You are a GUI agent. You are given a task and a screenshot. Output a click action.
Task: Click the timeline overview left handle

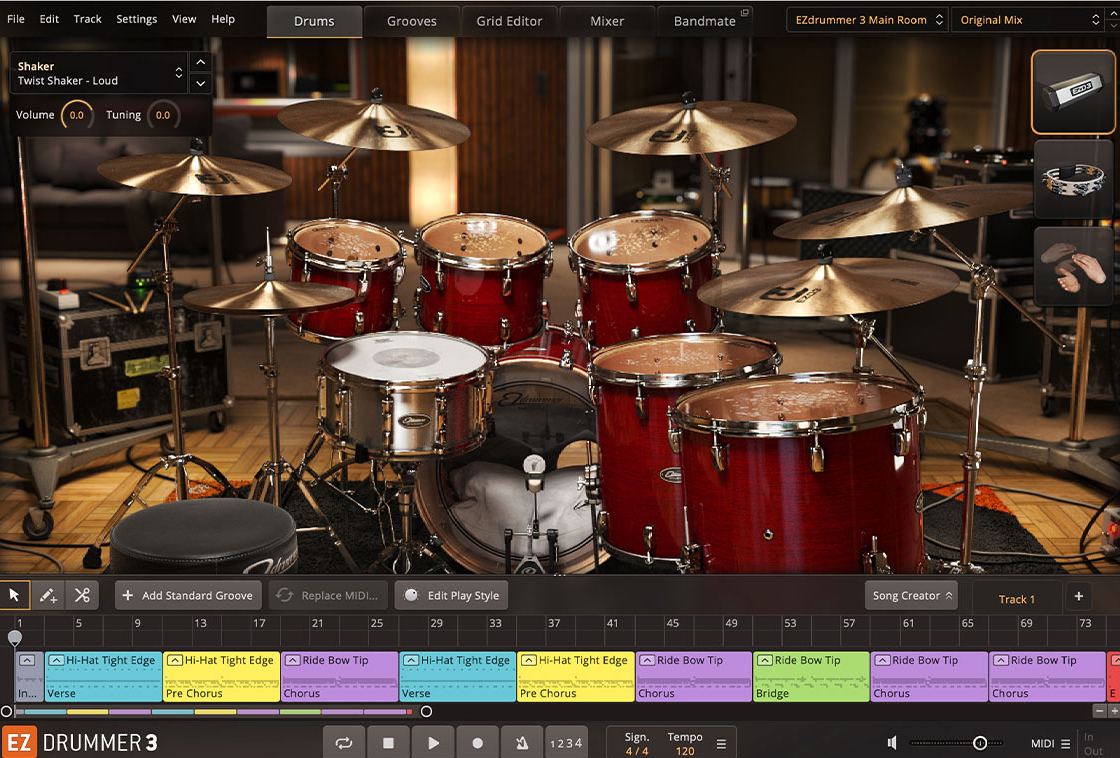(x=6, y=712)
